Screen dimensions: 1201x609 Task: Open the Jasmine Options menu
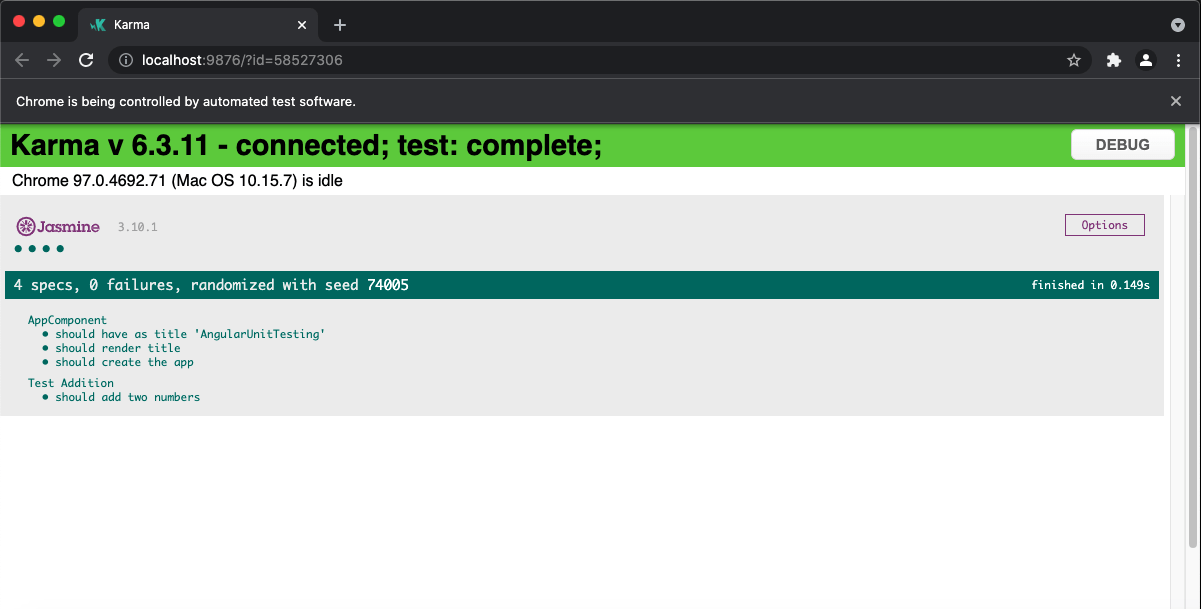[x=1104, y=225]
